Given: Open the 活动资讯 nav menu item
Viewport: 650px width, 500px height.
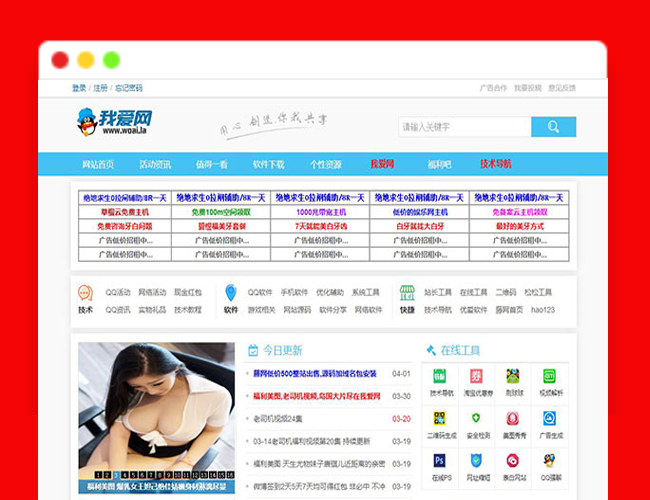Looking at the screenshot, I should [155, 164].
